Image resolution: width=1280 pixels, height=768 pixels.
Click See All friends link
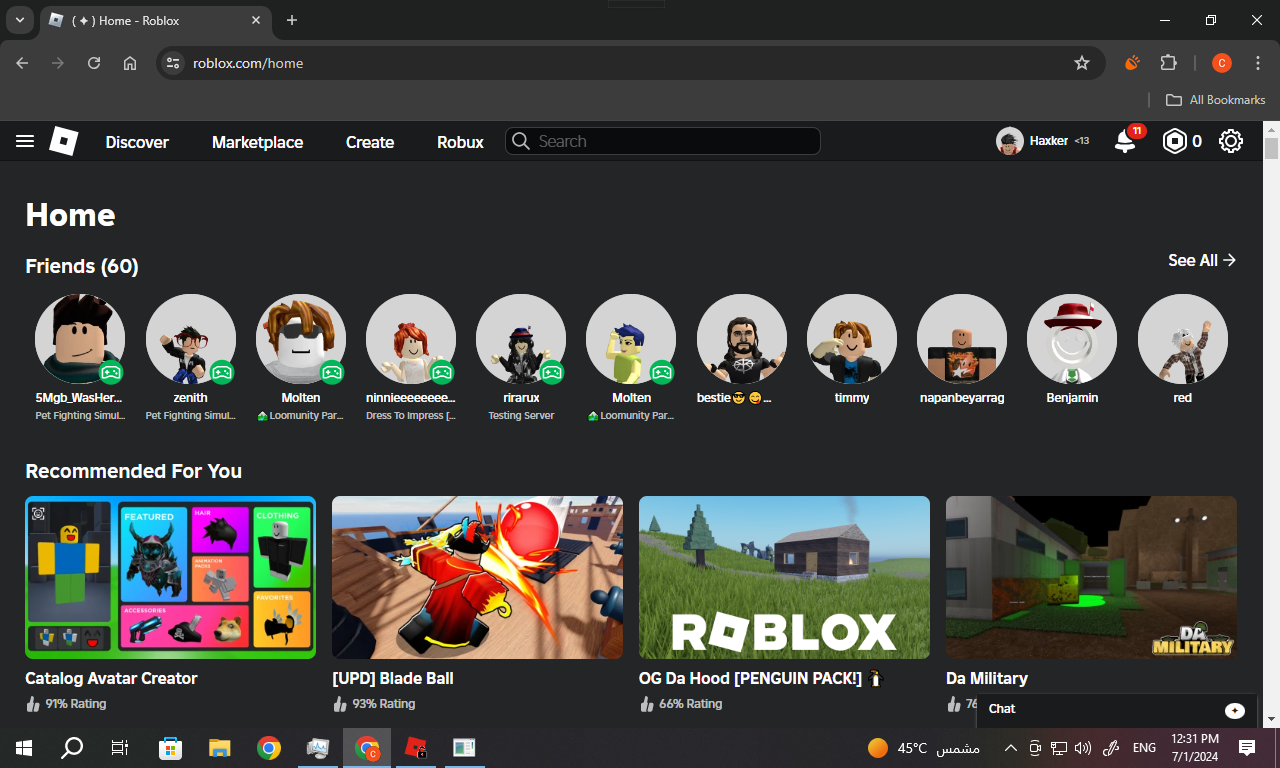coord(1202,260)
